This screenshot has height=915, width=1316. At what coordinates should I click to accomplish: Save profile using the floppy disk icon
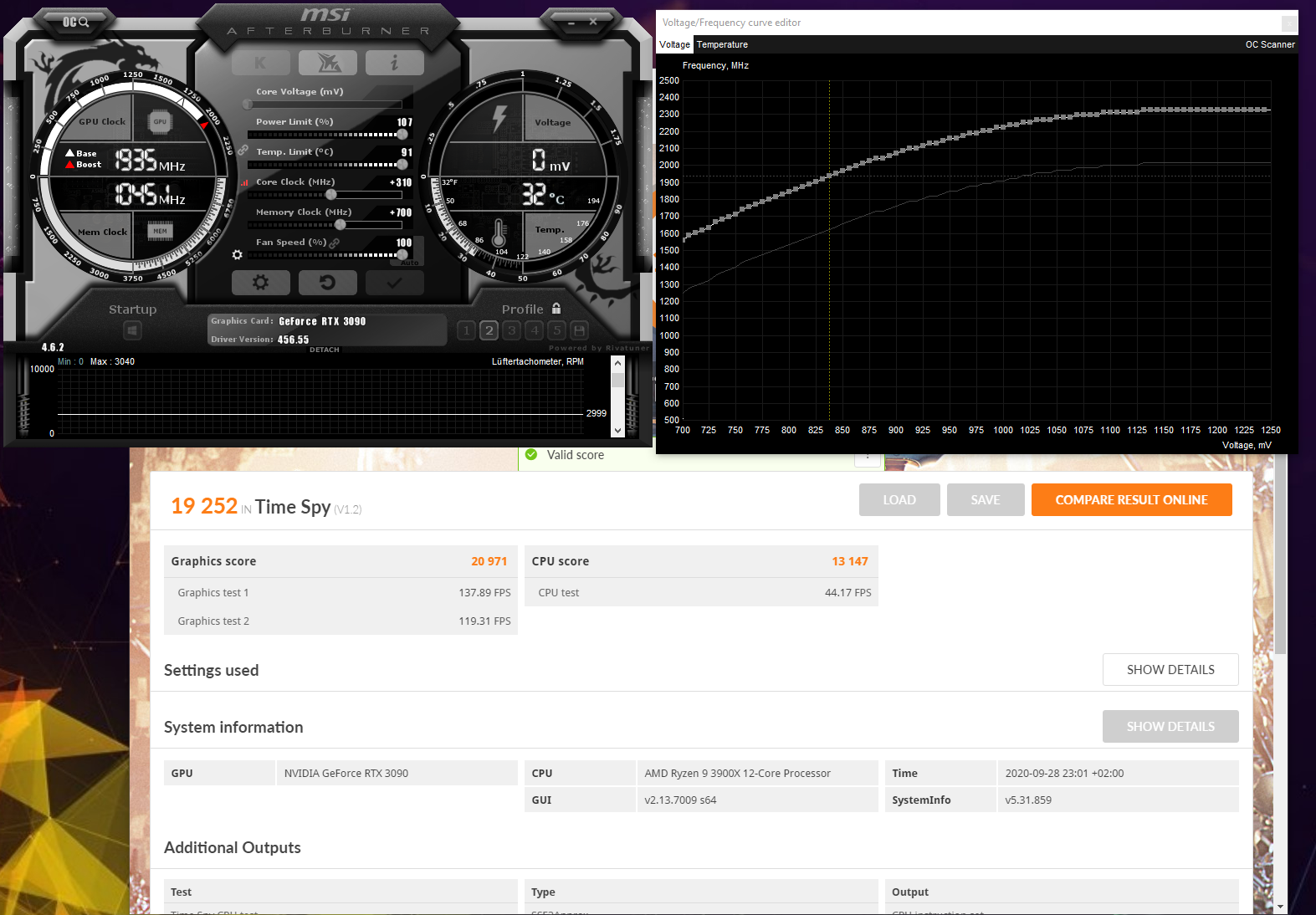coord(579,330)
